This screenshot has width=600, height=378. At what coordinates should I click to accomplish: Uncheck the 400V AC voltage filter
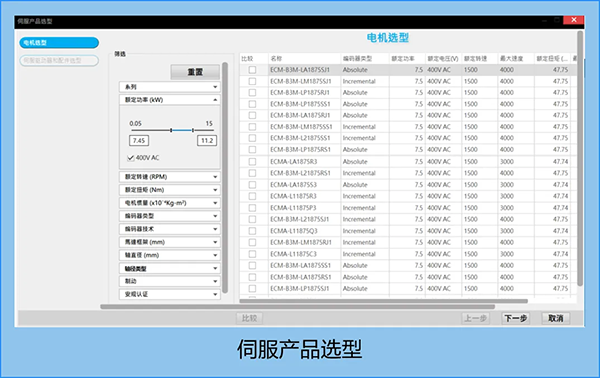point(130,158)
